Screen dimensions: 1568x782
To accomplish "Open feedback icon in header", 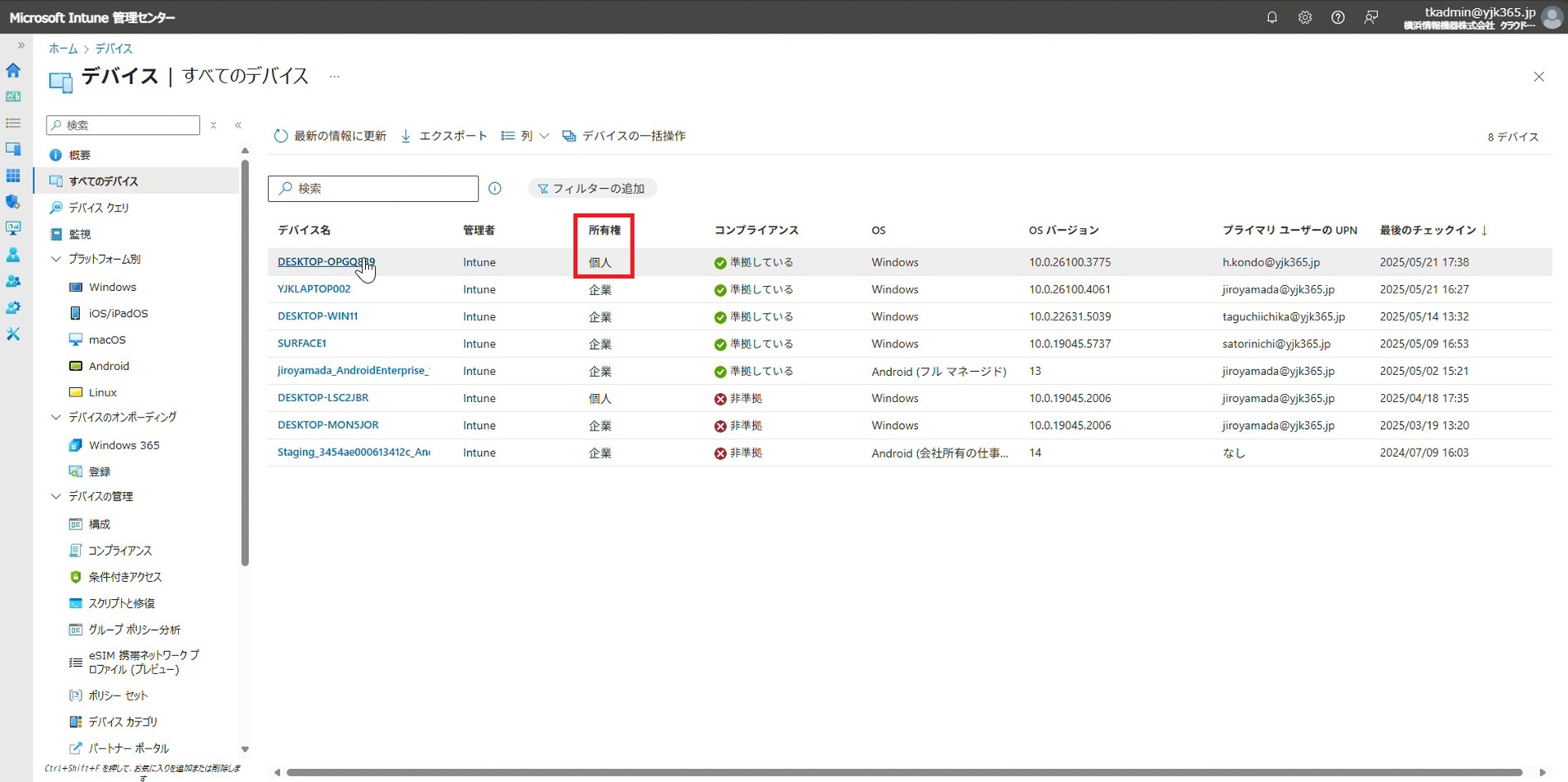I will (1371, 17).
